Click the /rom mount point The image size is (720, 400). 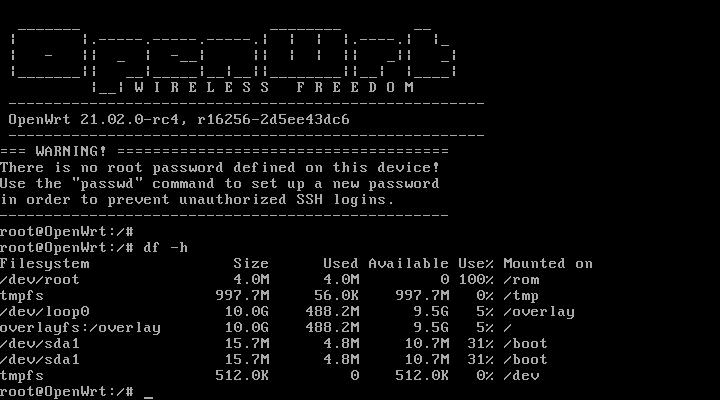521,280
